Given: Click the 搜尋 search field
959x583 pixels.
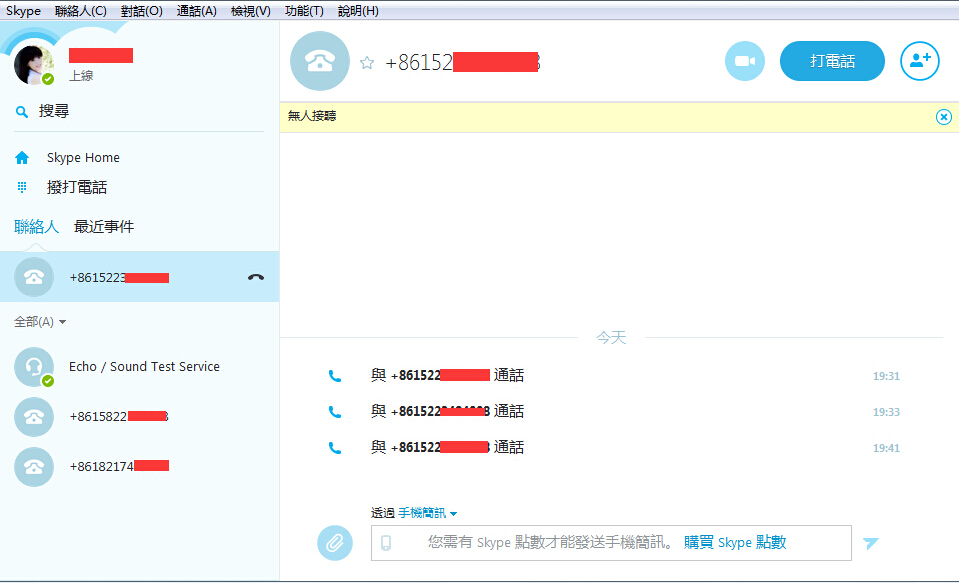Looking at the screenshot, I should coord(140,112).
